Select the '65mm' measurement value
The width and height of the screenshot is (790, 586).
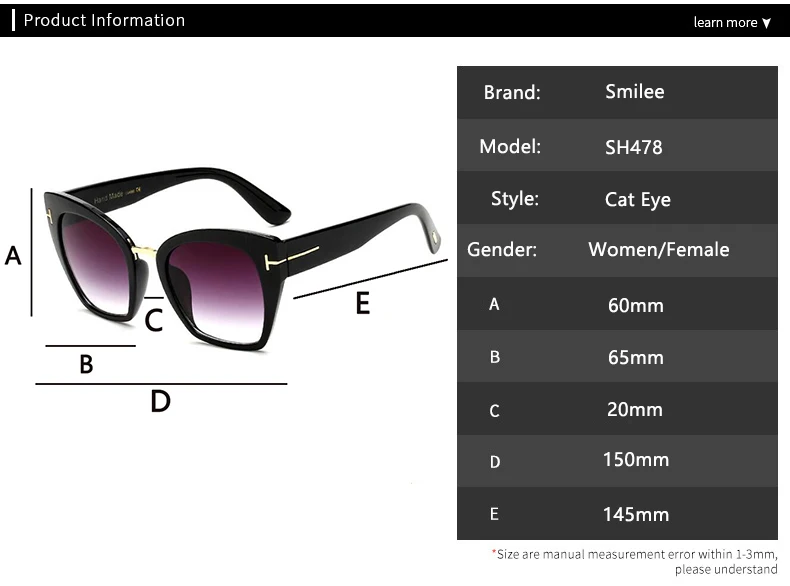pos(635,358)
